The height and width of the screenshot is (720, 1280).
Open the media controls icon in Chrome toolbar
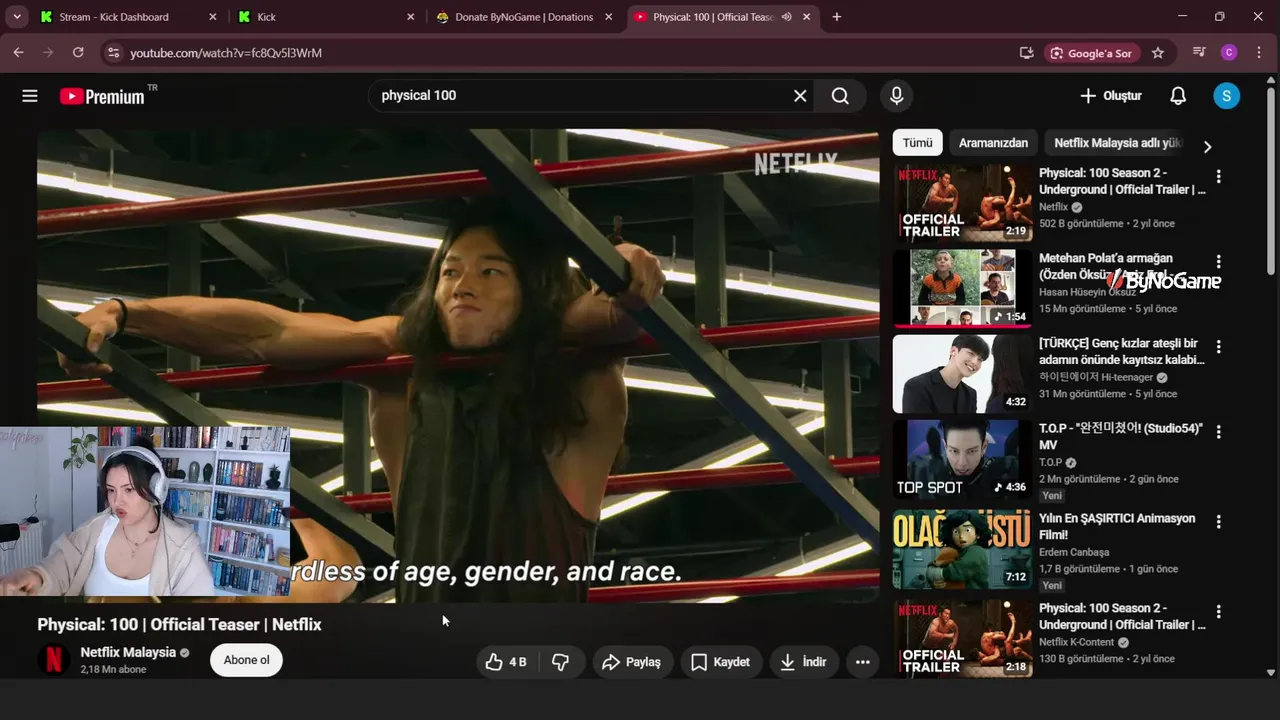click(1199, 52)
